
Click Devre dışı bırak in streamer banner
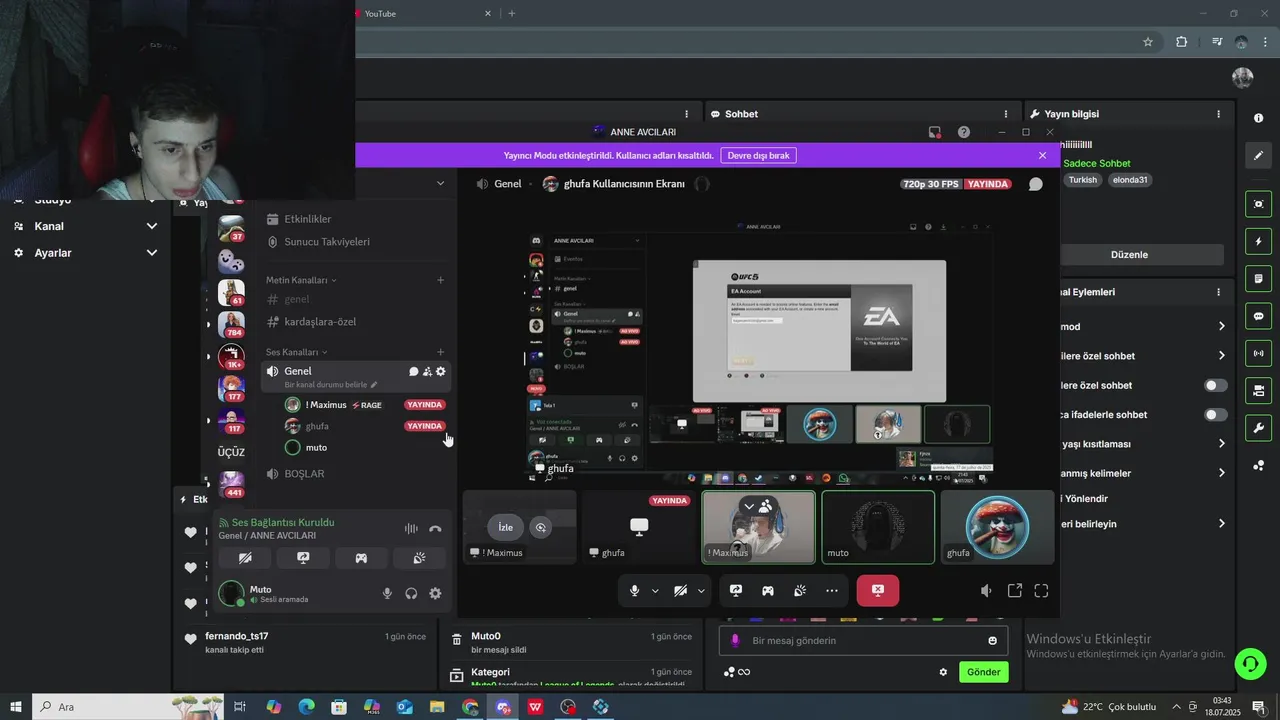tap(758, 155)
